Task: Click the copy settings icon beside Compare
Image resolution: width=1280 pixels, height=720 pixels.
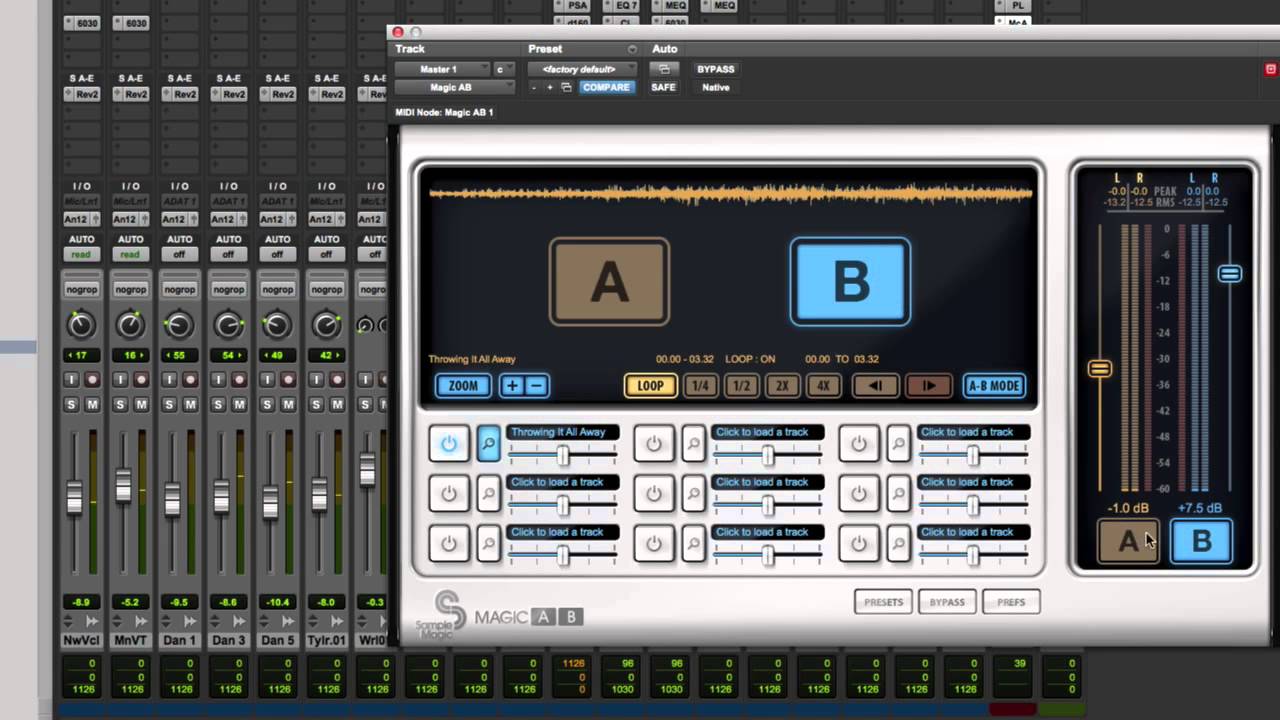Action: coord(566,88)
